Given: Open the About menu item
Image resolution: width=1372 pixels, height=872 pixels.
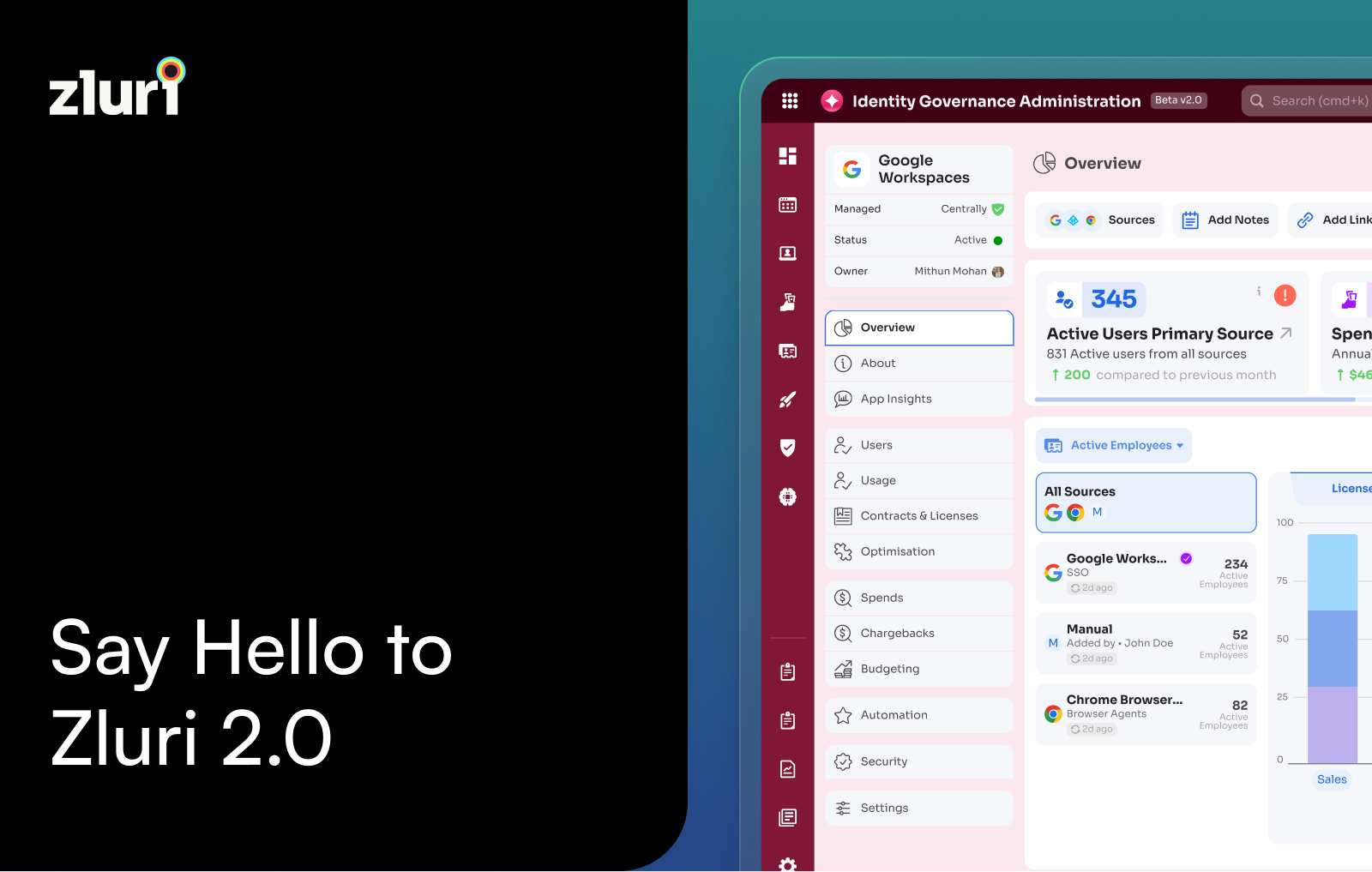Looking at the screenshot, I should click(919, 364).
